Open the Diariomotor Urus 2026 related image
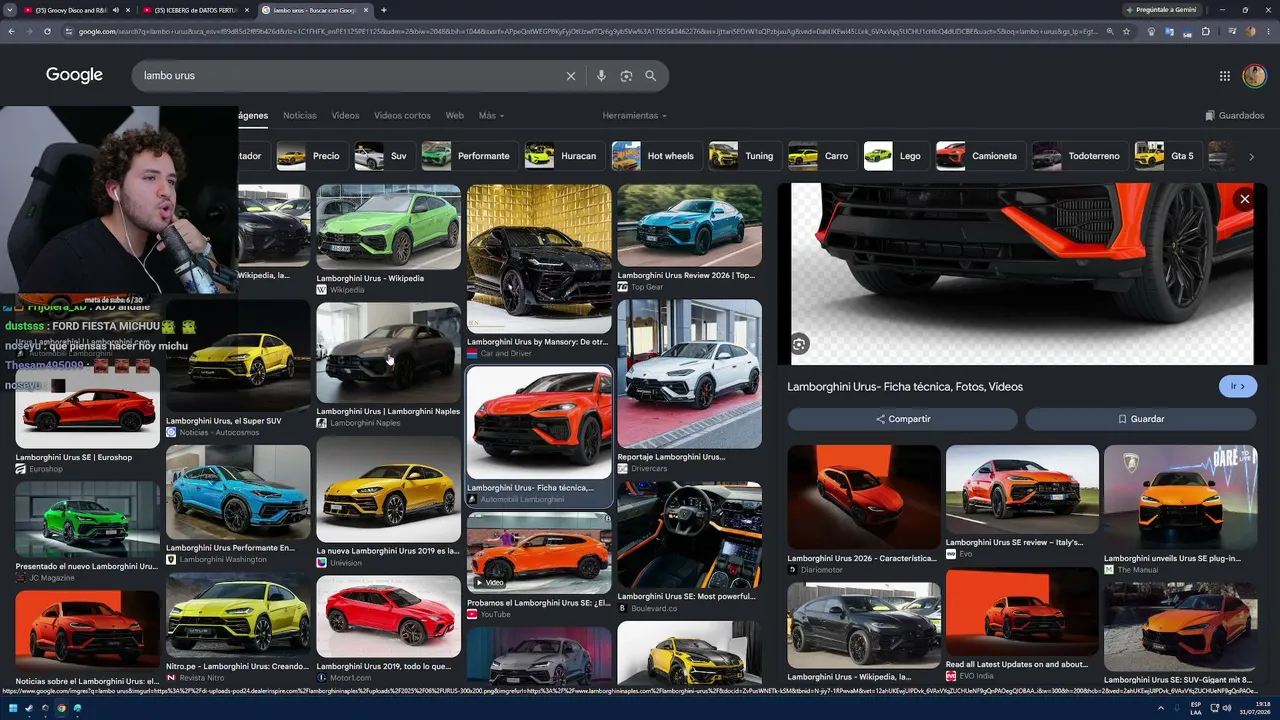The image size is (1280, 720). pyautogui.click(x=864, y=497)
